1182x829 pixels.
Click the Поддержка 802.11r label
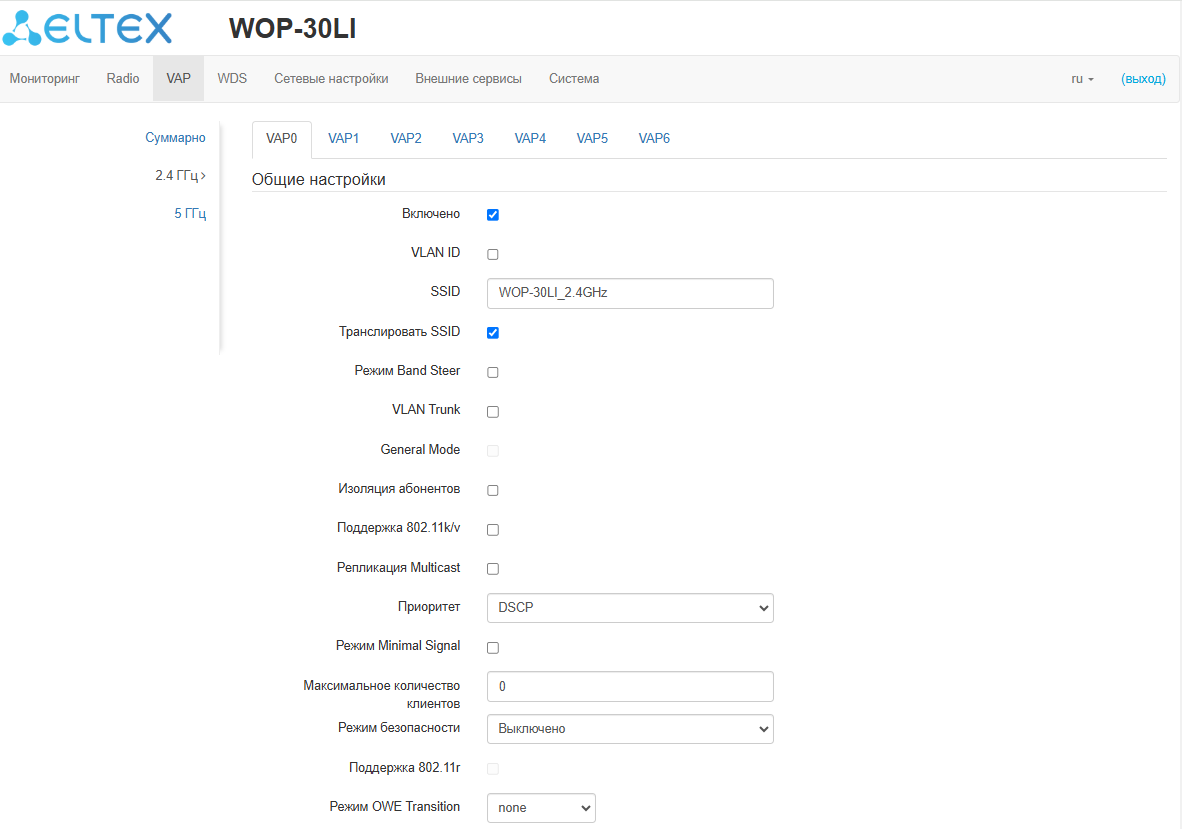click(404, 767)
